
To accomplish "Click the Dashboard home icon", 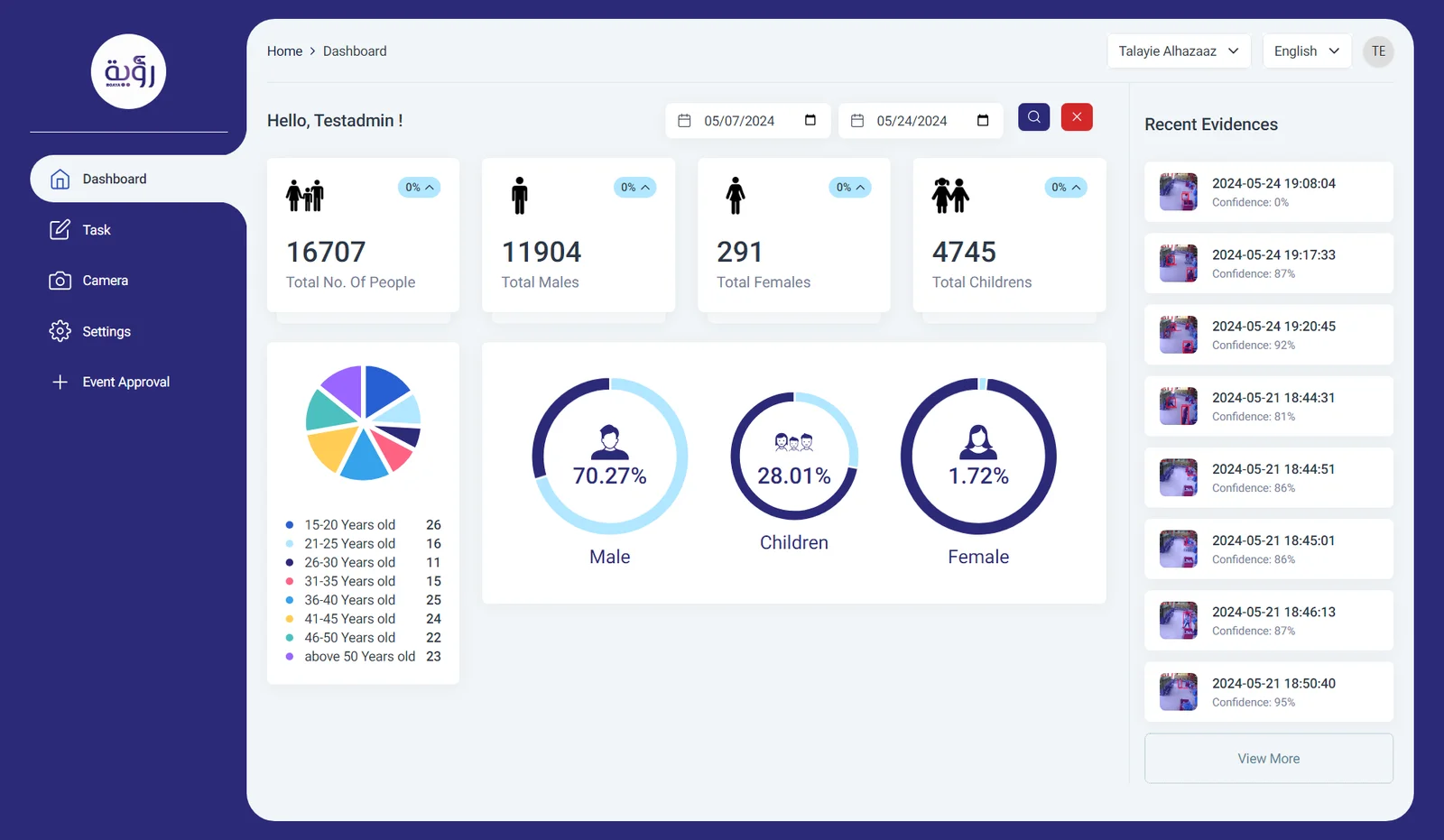I will point(60,179).
